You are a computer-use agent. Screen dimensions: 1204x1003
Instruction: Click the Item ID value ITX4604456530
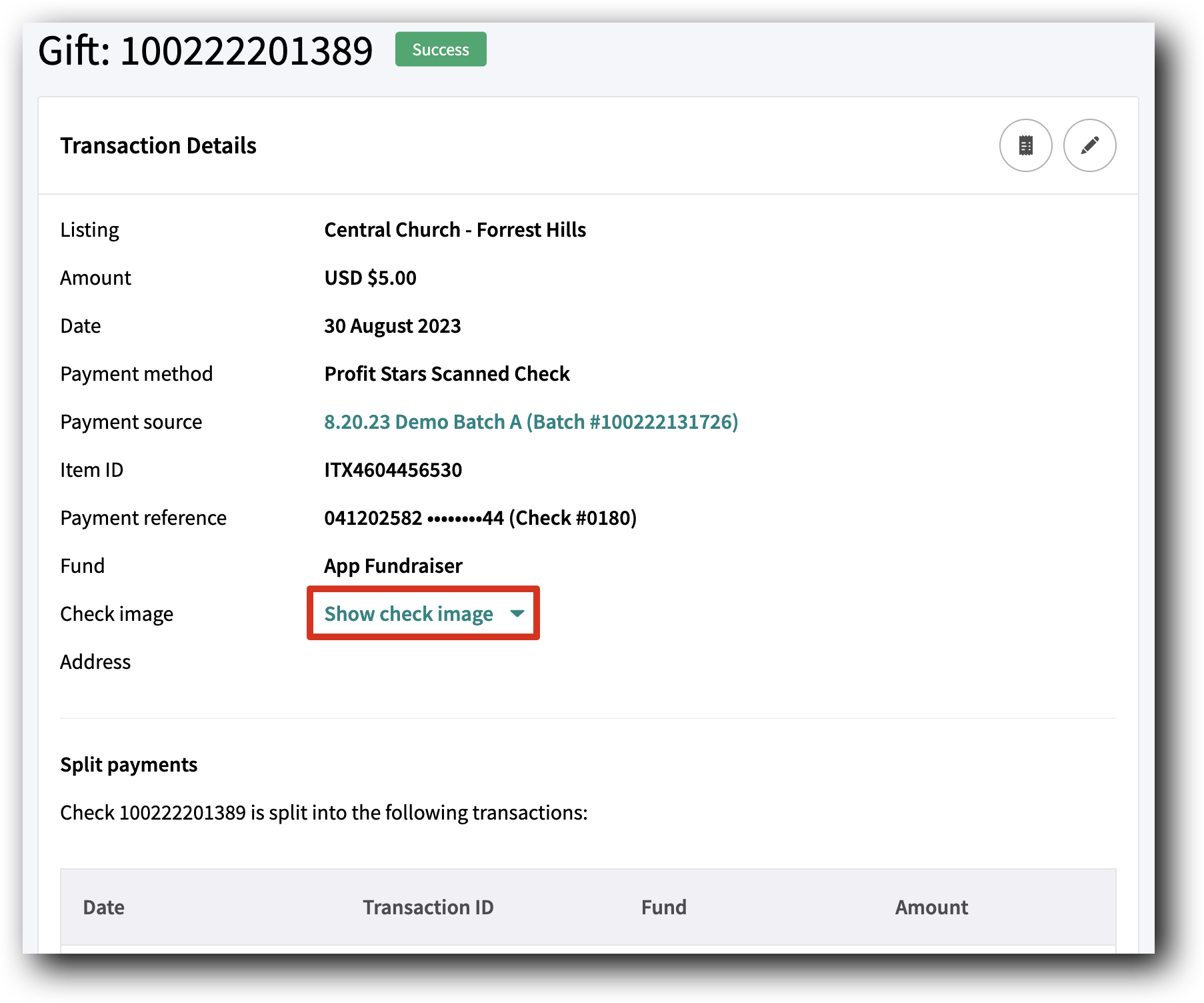tap(392, 469)
